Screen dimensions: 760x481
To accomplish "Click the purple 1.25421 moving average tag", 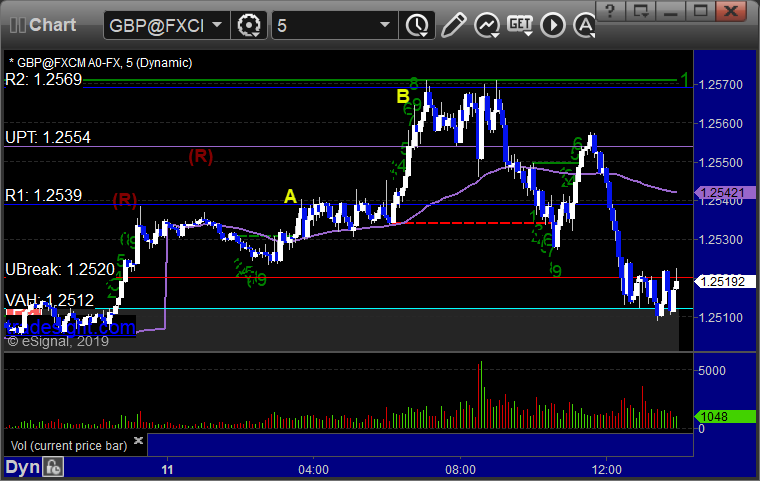I will [725, 192].
